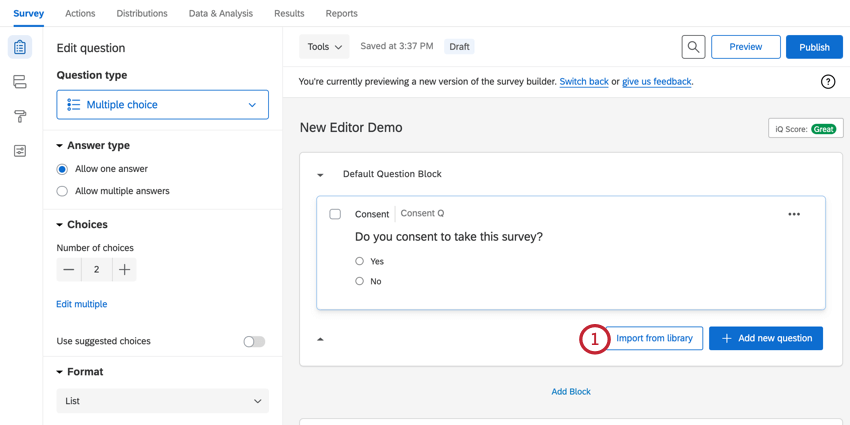Toggle Use suggested choices switch
Image resolution: width=850 pixels, height=425 pixels.
click(254, 341)
